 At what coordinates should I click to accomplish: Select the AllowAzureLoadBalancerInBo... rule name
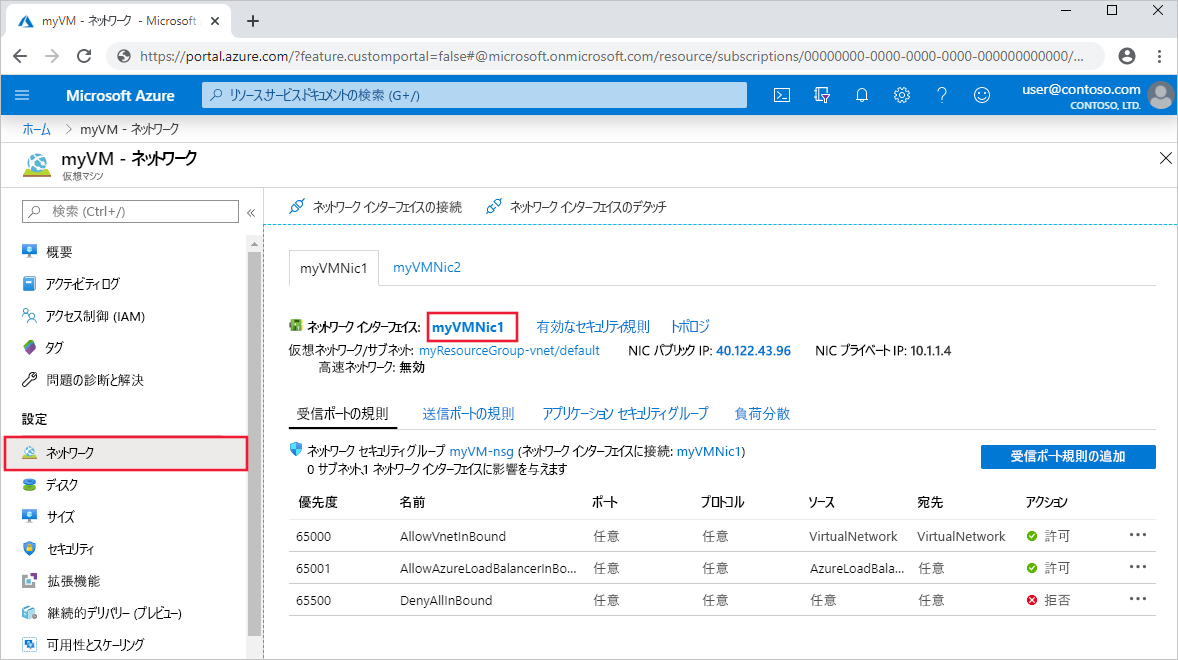click(x=488, y=568)
